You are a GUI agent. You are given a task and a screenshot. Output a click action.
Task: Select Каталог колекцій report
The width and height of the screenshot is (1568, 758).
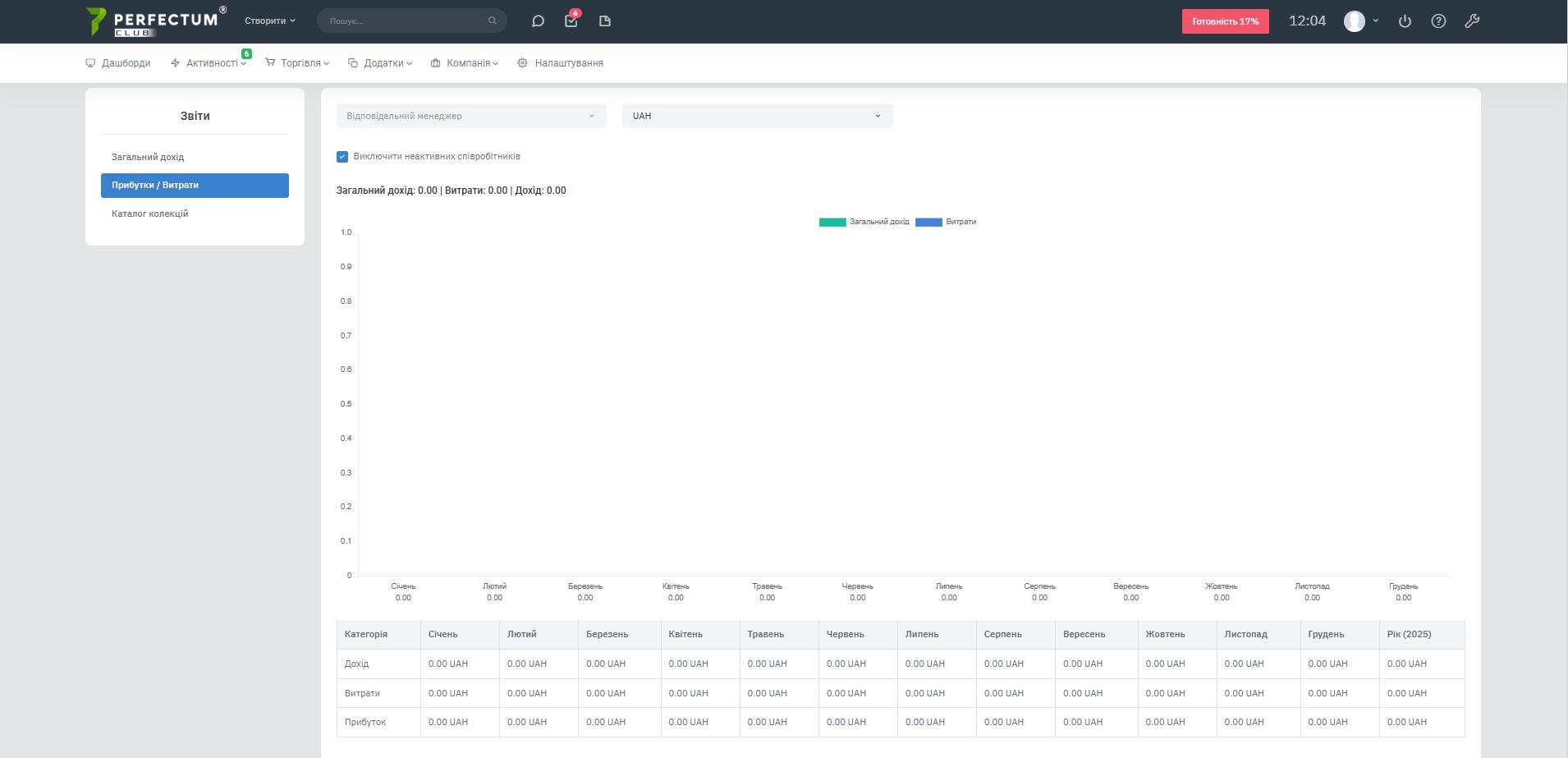coord(150,214)
